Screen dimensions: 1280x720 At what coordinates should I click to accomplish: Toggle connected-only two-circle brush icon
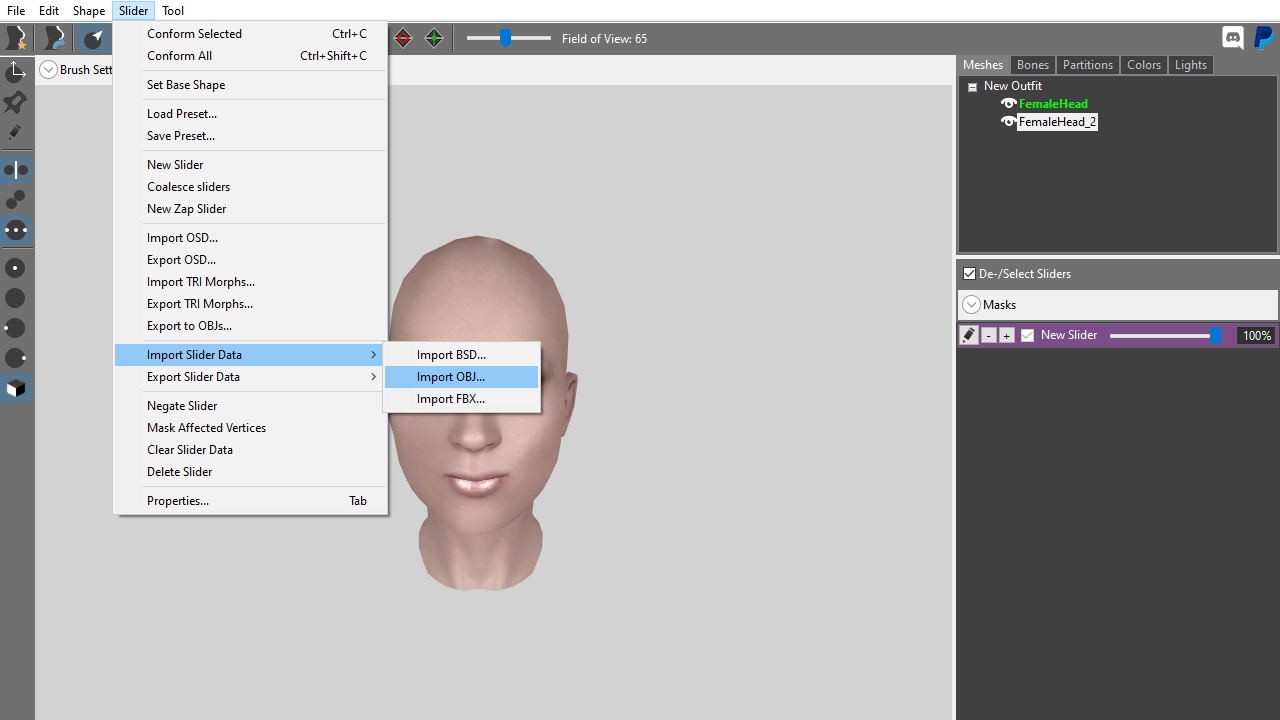[16, 200]
